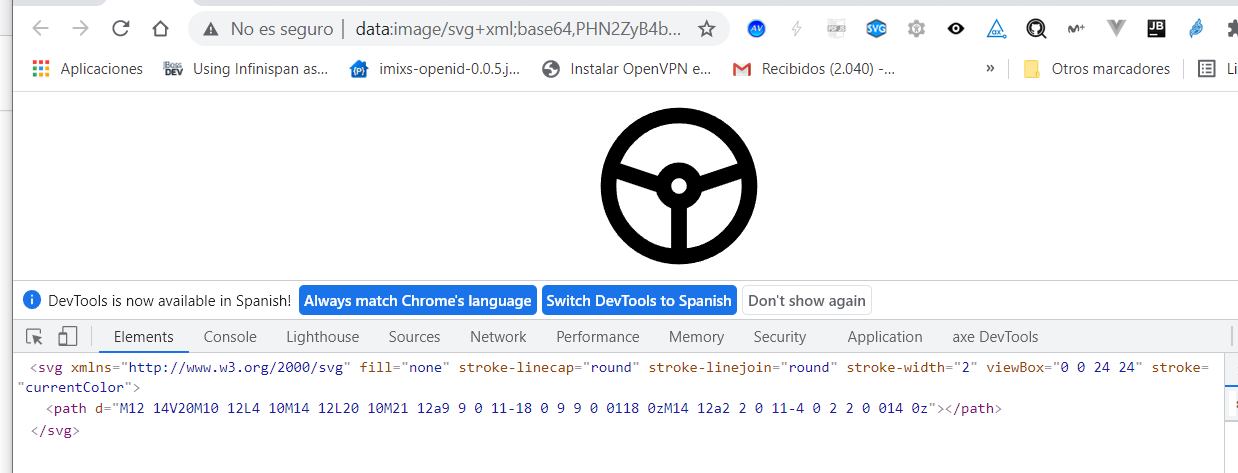
Task: Open the Aplicaciones apps shortcut
Action: [88, 69]
